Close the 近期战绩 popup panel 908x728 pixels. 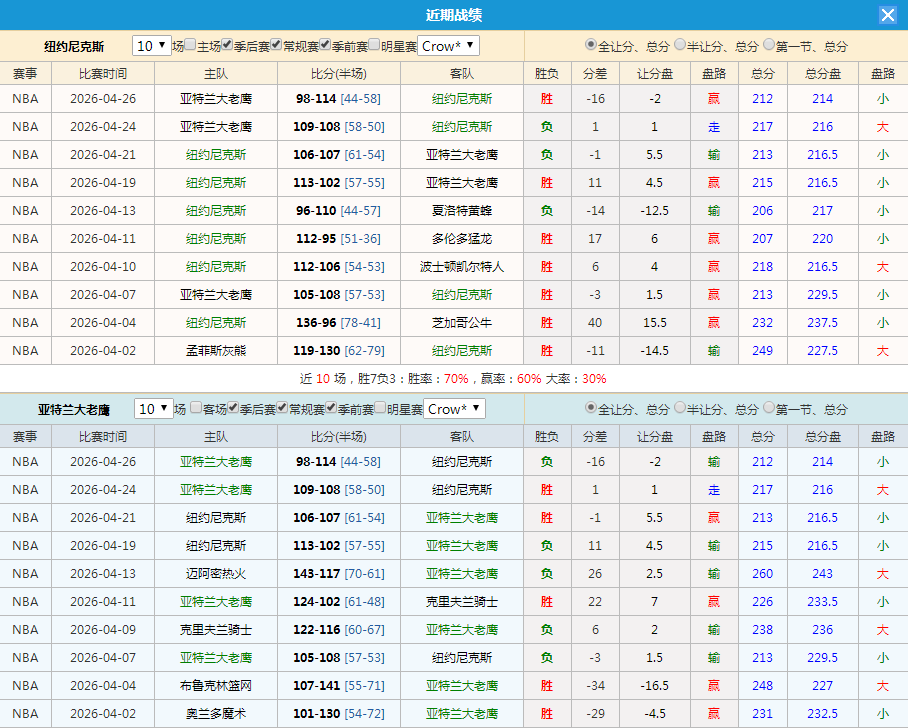click(888, 13)
